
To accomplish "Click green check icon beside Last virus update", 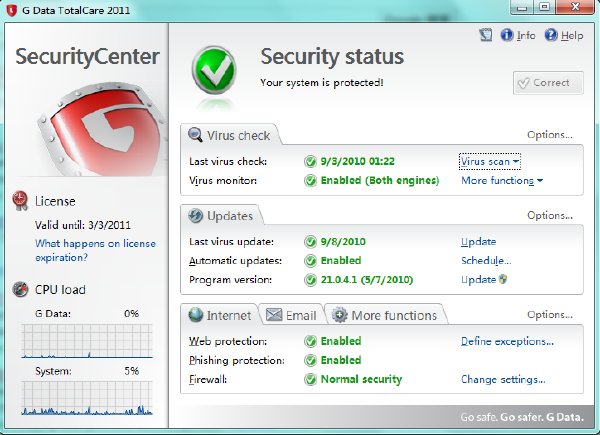I will [x=310, y=242].
